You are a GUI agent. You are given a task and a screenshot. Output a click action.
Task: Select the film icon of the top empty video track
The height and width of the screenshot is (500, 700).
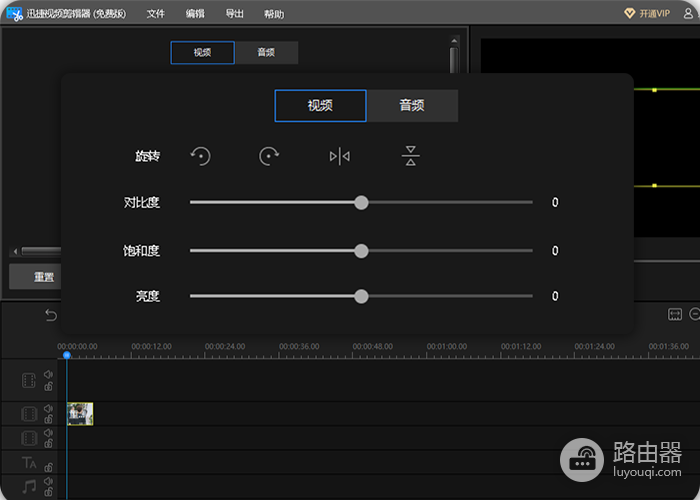pyautogui.click(x=29, y=380)
